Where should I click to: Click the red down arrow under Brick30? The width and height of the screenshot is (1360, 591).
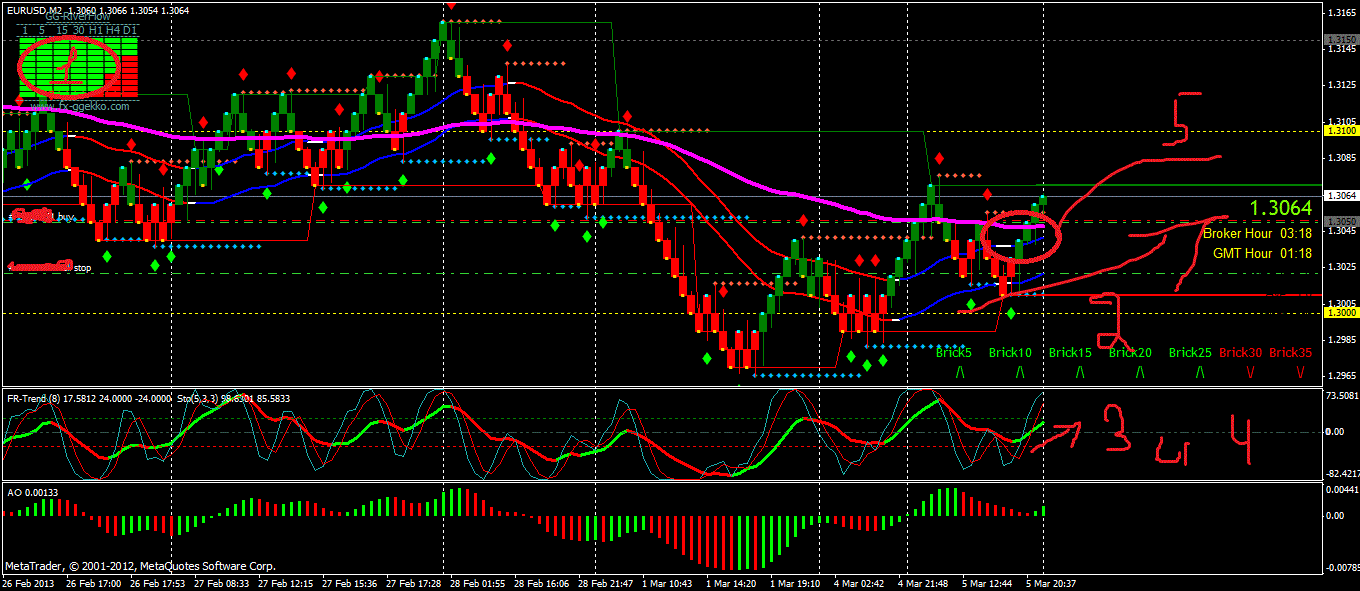(x=1250, y=372)
